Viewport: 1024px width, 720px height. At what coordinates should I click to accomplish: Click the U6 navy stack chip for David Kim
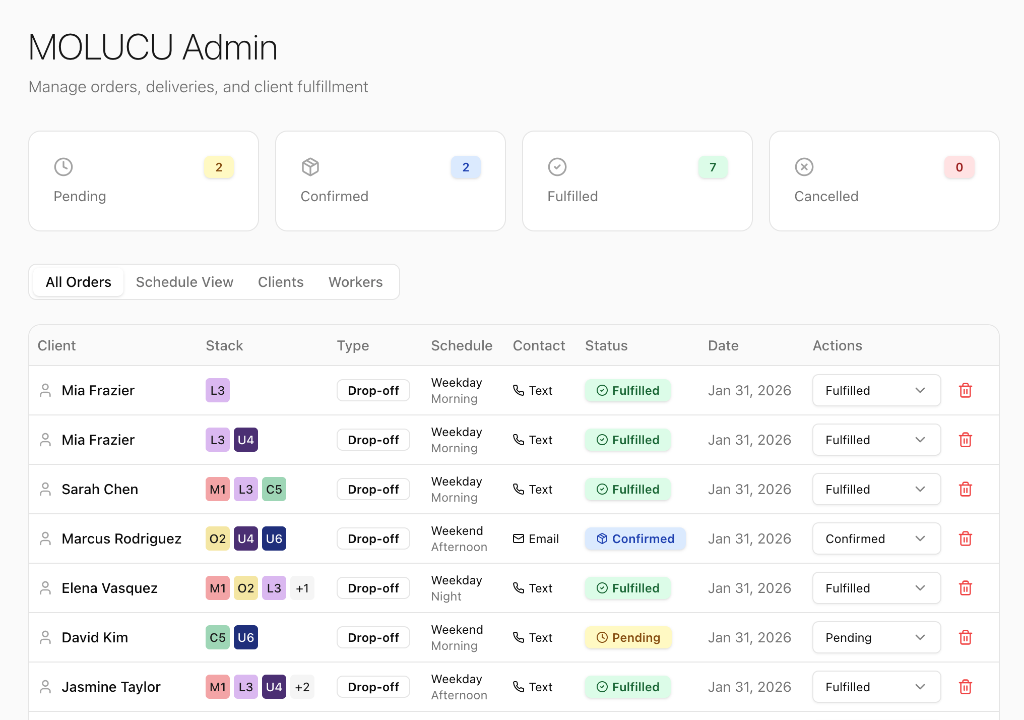[246, 638]
